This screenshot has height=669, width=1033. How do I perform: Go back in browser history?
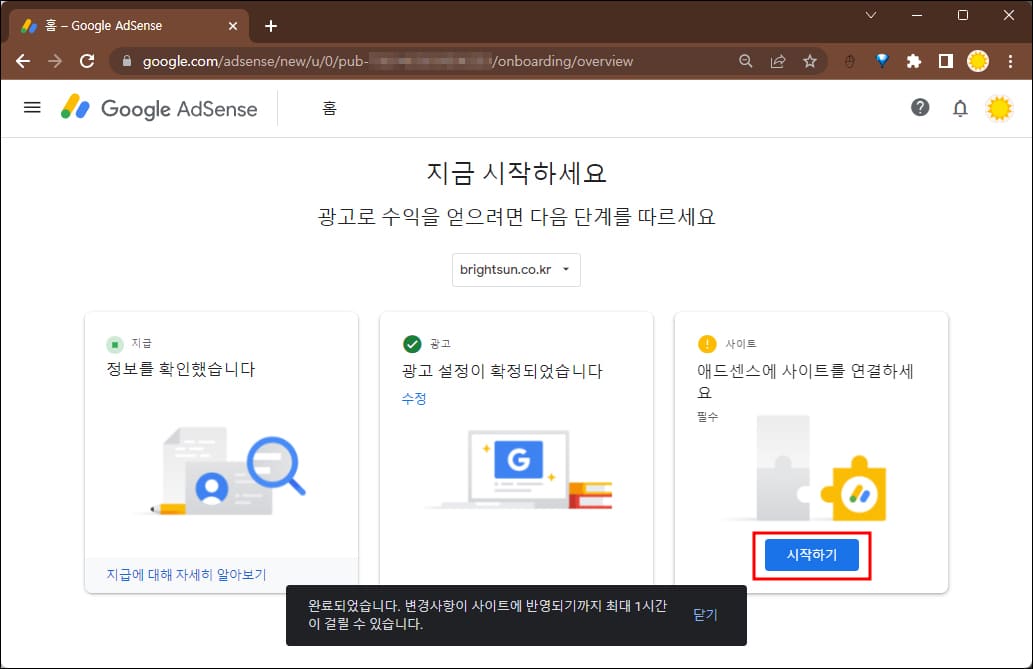(23, 61)
